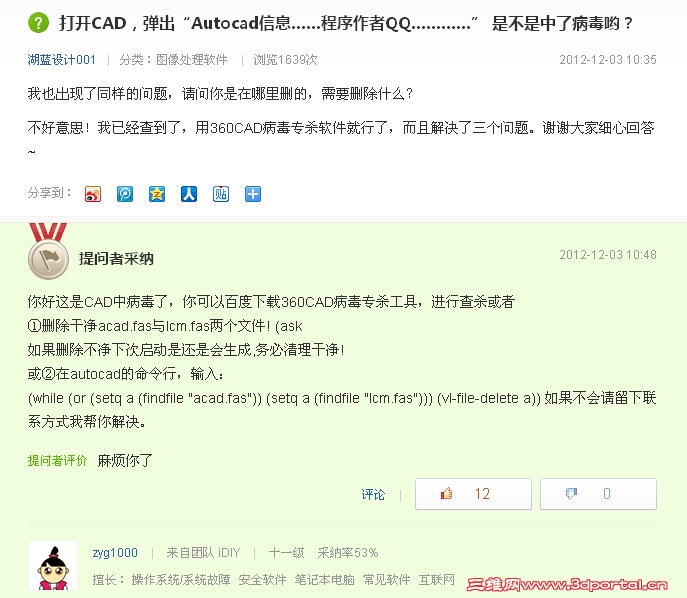Viewport: 687px width, 598px height.
Task: Open the 笔记本电脑 expertise tag
Action: (325, 580)
